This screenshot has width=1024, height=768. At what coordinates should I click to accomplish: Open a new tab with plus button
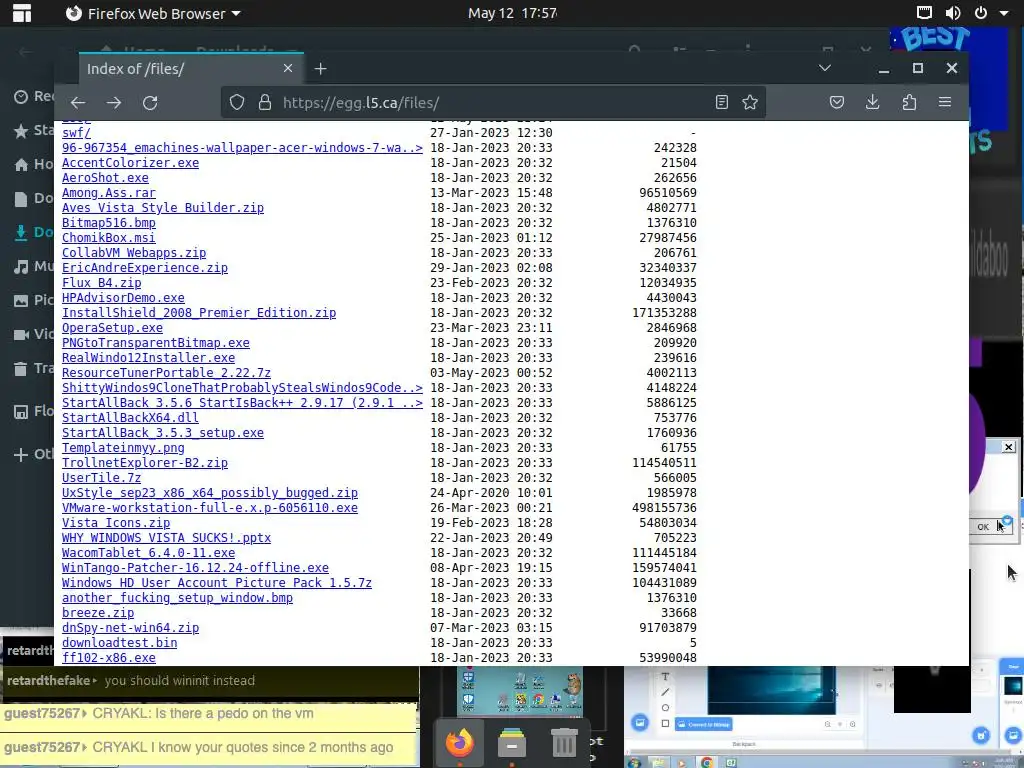click(x=320, y=69)
